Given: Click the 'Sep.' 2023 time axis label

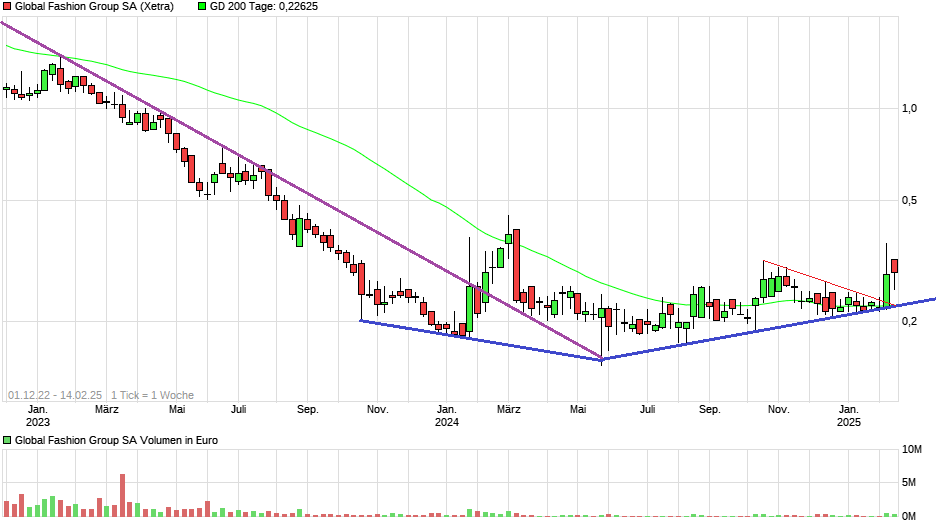Looking at the screenshot, I should pos(308,410).
